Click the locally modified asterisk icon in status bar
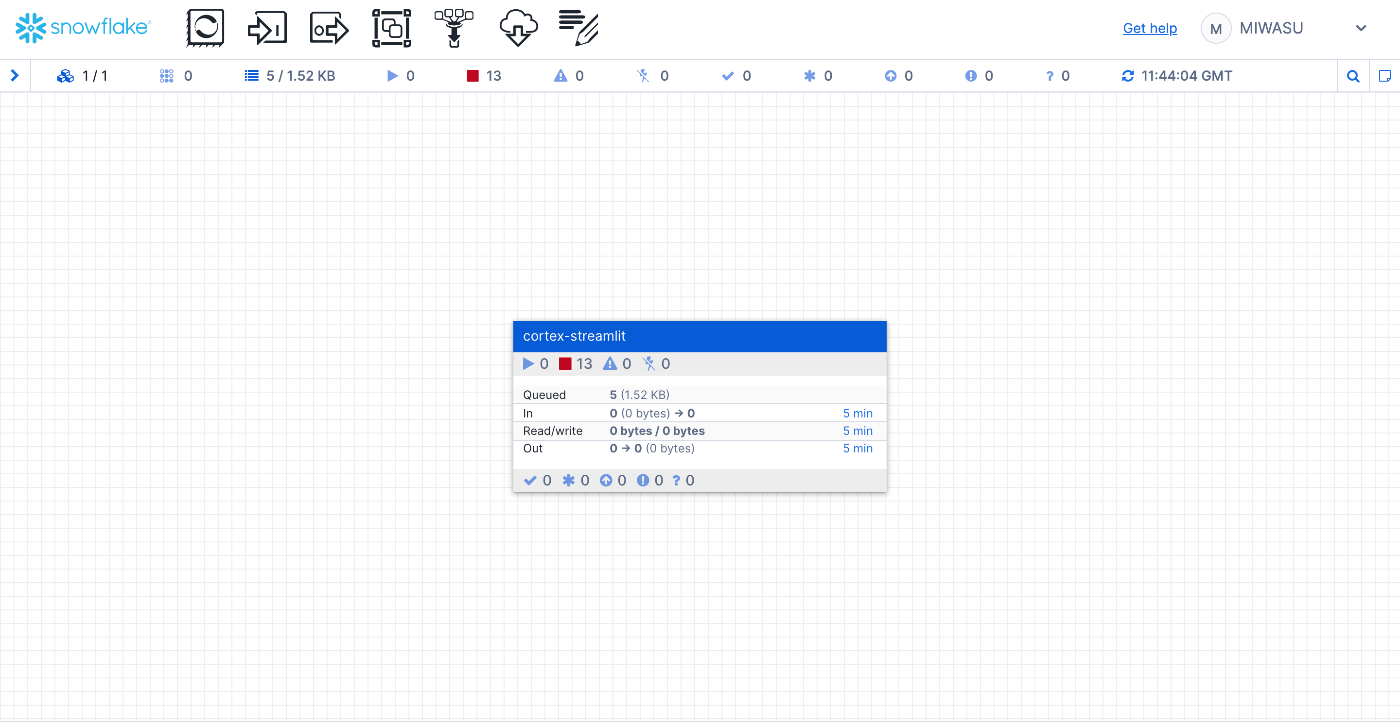This screenshot has width=1400, height=727. tap(810, 76)
